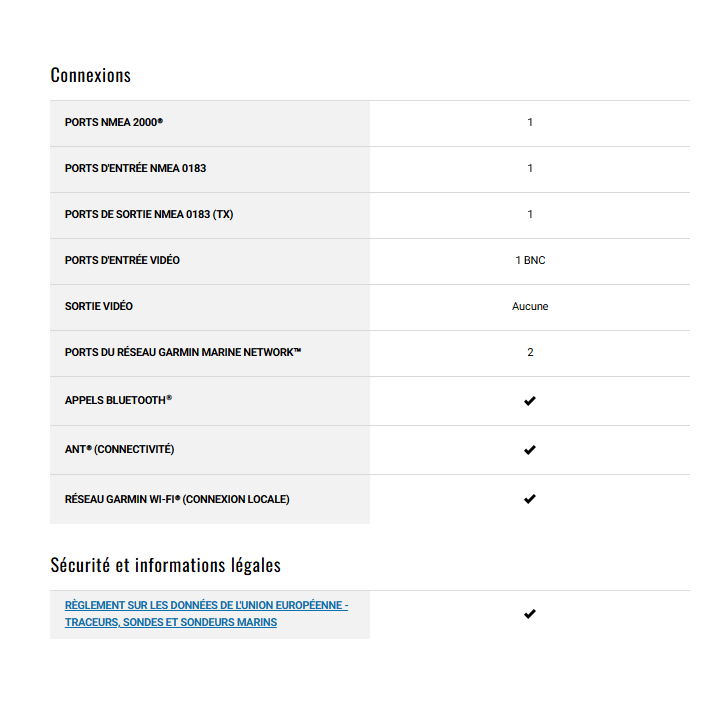Click the Ports NMEA 2000 label
720x720 pixels.
click(114, 122)
